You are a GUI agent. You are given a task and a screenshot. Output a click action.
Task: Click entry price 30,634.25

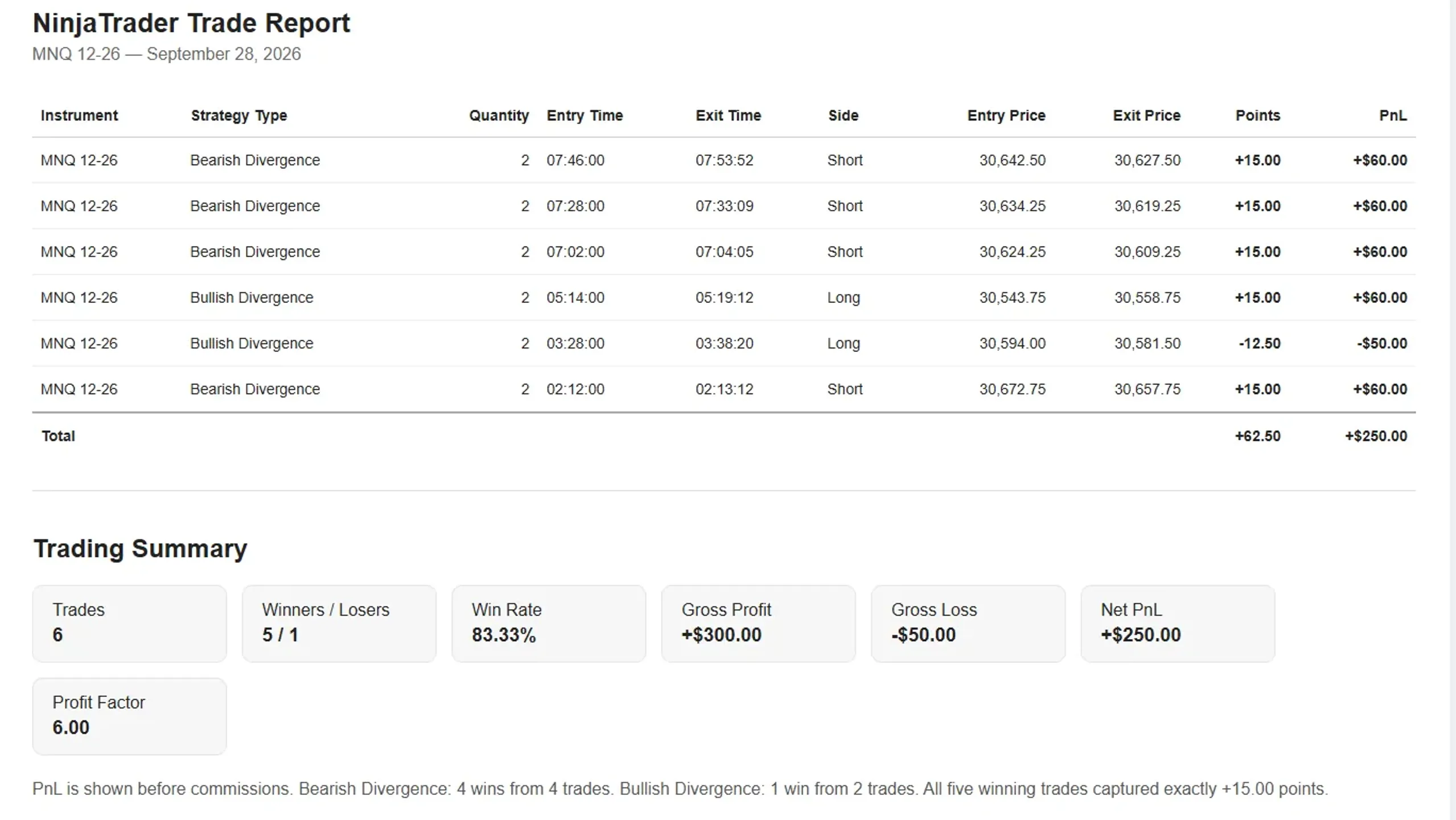click(x=1012, y=206)
